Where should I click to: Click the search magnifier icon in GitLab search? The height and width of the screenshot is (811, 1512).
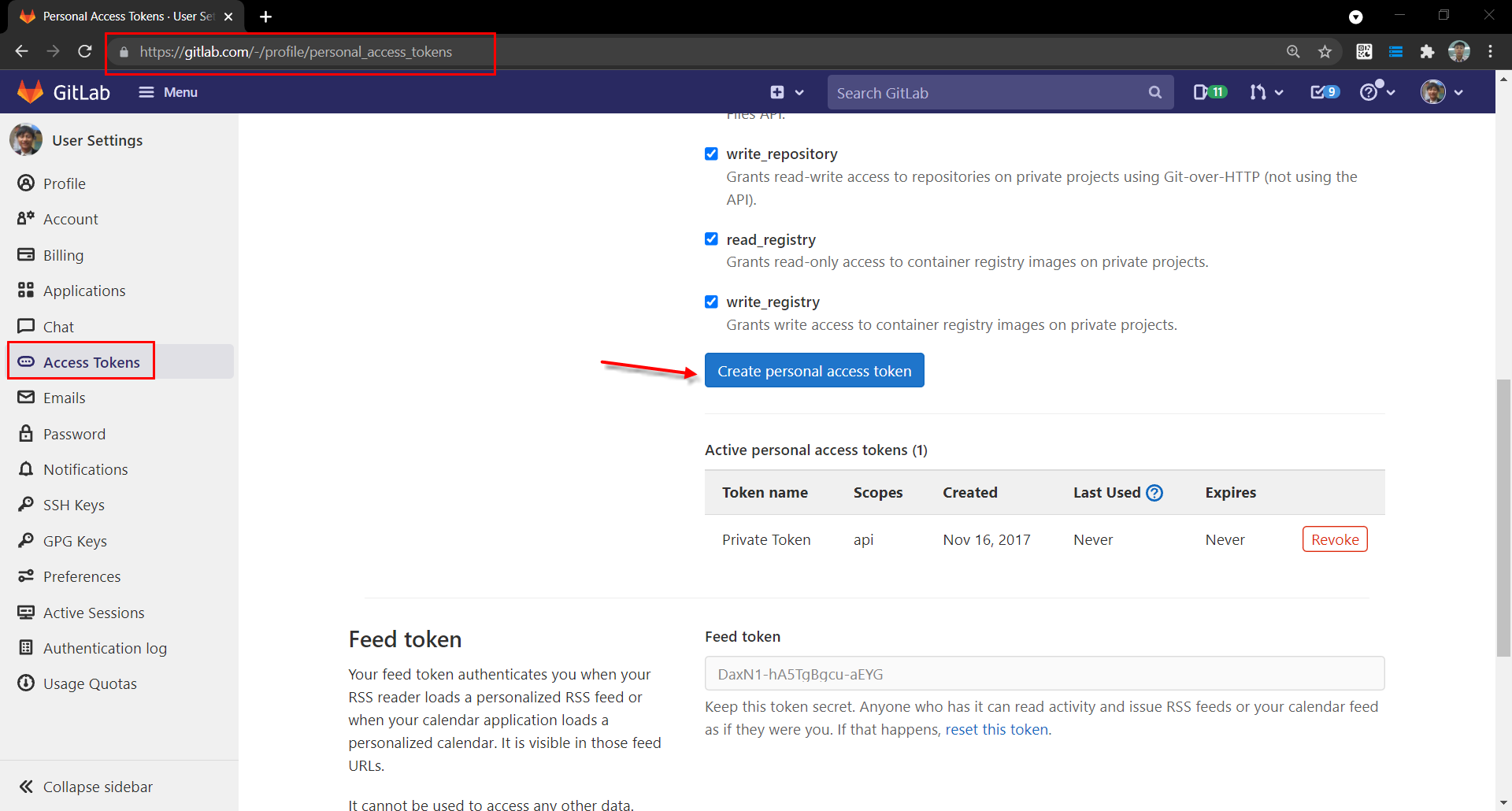(1154, 92)
